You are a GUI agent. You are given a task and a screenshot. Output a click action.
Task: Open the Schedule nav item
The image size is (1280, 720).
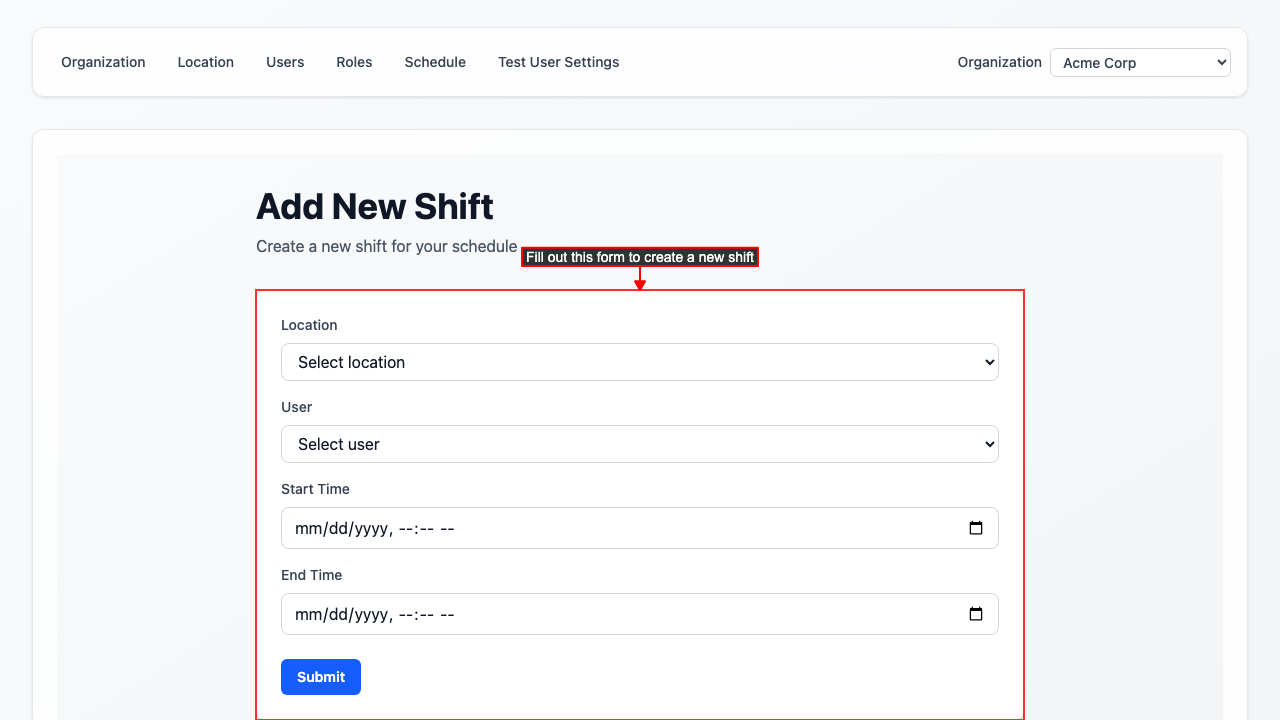435,62
